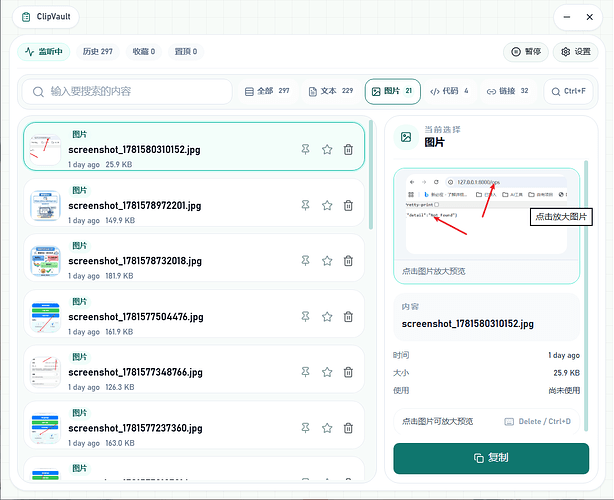Star the screenshot_1781578732018.jpg entry
This screenshot has width=614, height=500.
[327, 261]
